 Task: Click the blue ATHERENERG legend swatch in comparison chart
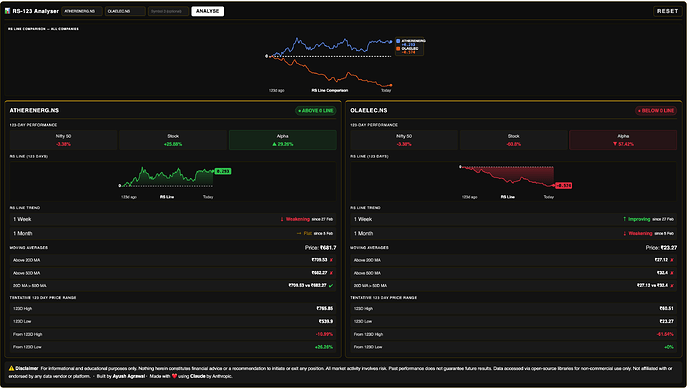tap(398, 41)
